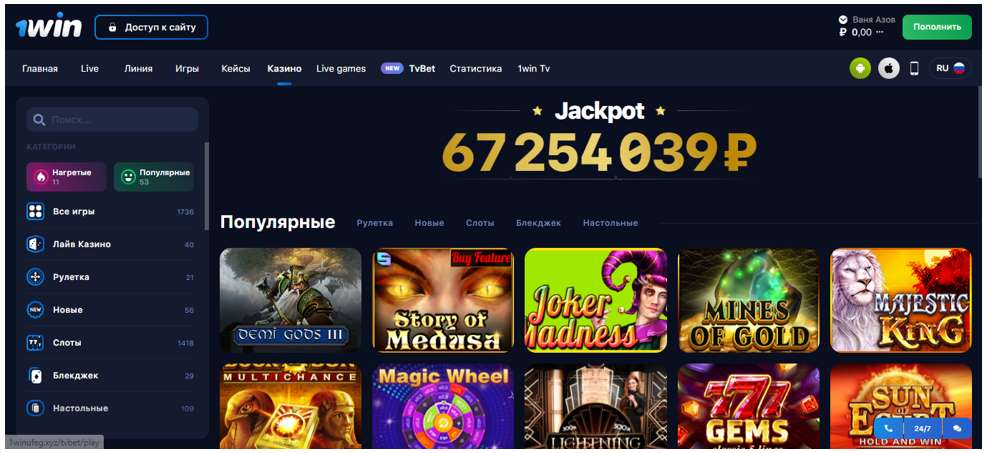Open the RU language selector

click(950, 68)
